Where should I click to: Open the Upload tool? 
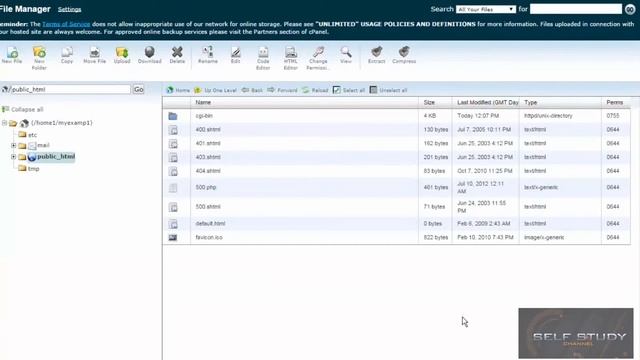pyautogui.click(x=122, y=55)
